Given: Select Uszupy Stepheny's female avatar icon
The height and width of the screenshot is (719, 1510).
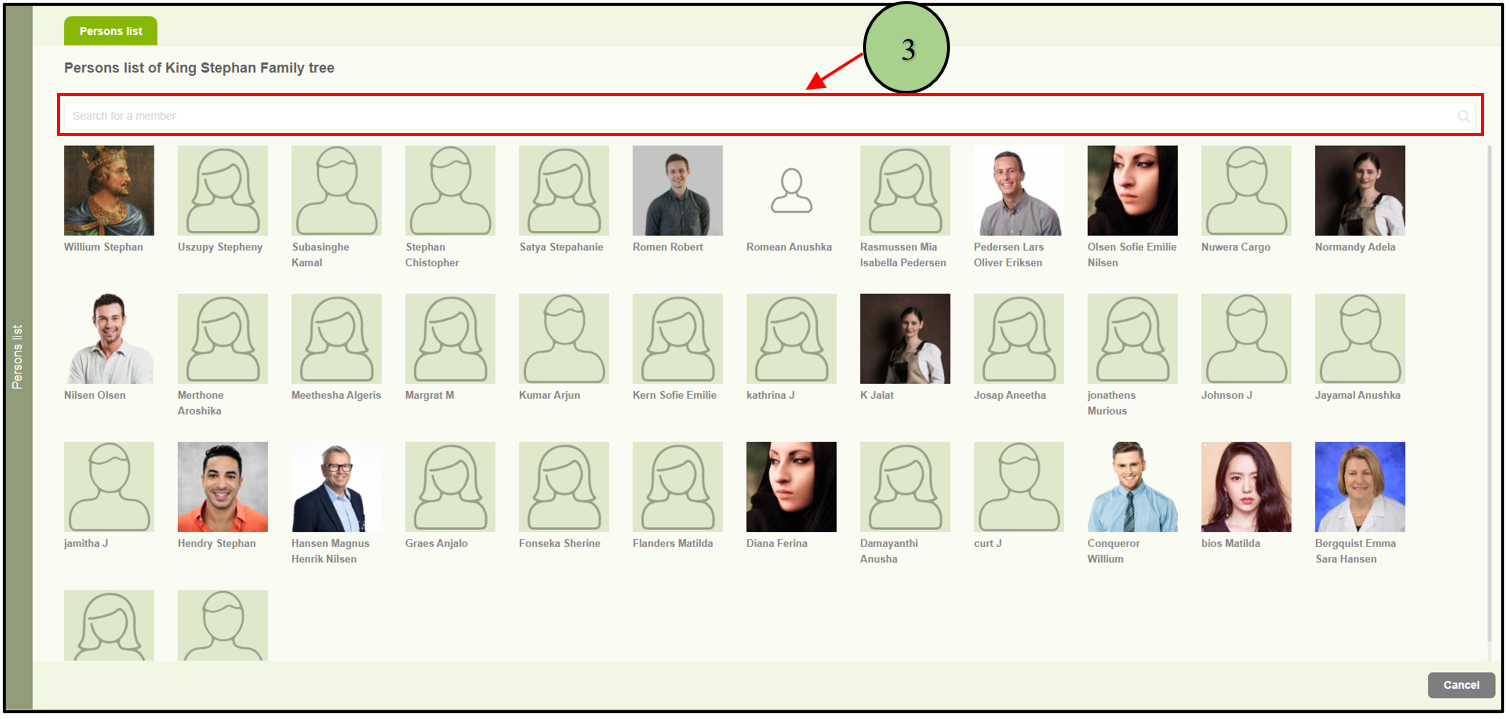Looking at the screenshot, I should click(223, 191).
